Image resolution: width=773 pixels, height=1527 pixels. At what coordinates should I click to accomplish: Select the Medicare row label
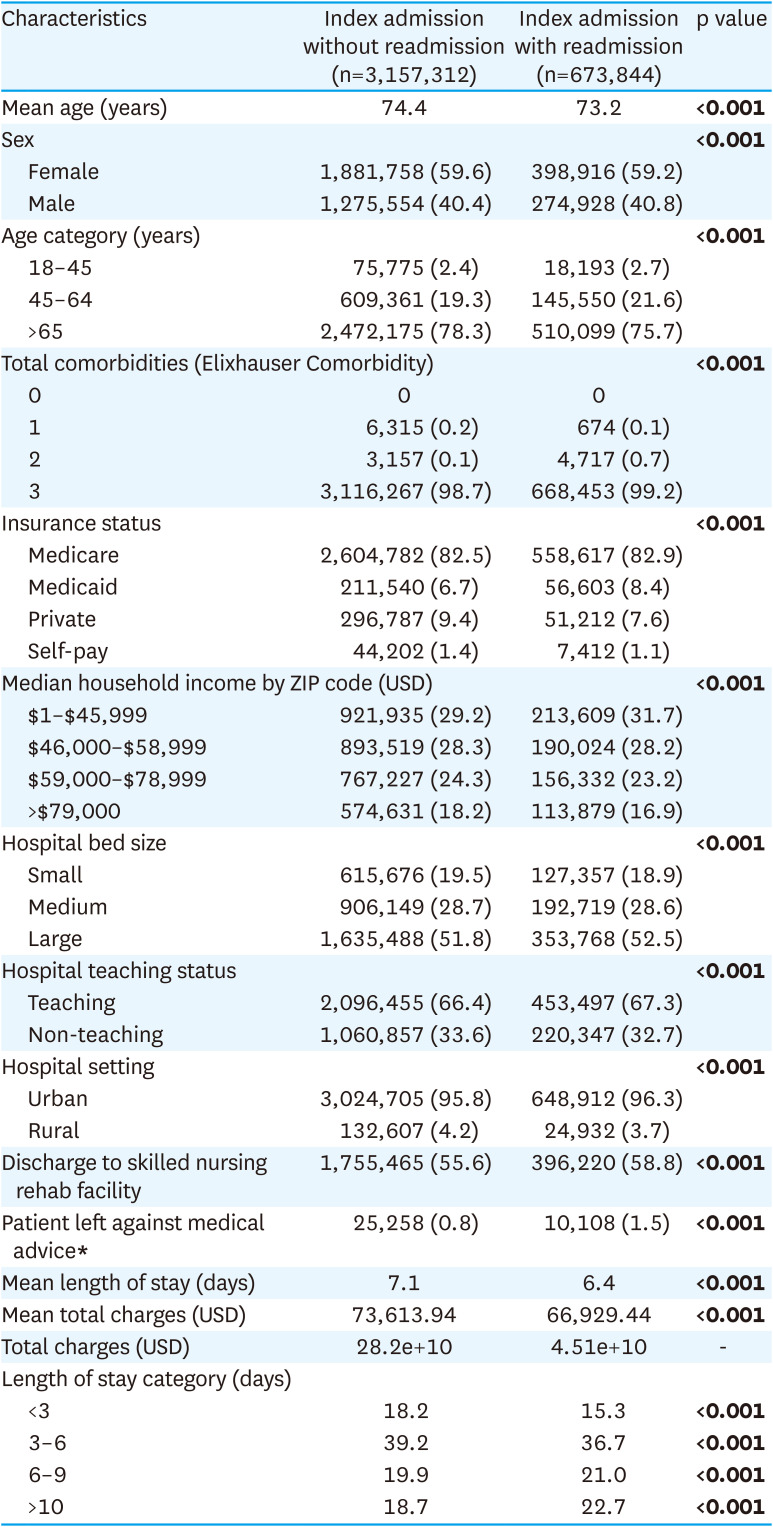(68, 555)
